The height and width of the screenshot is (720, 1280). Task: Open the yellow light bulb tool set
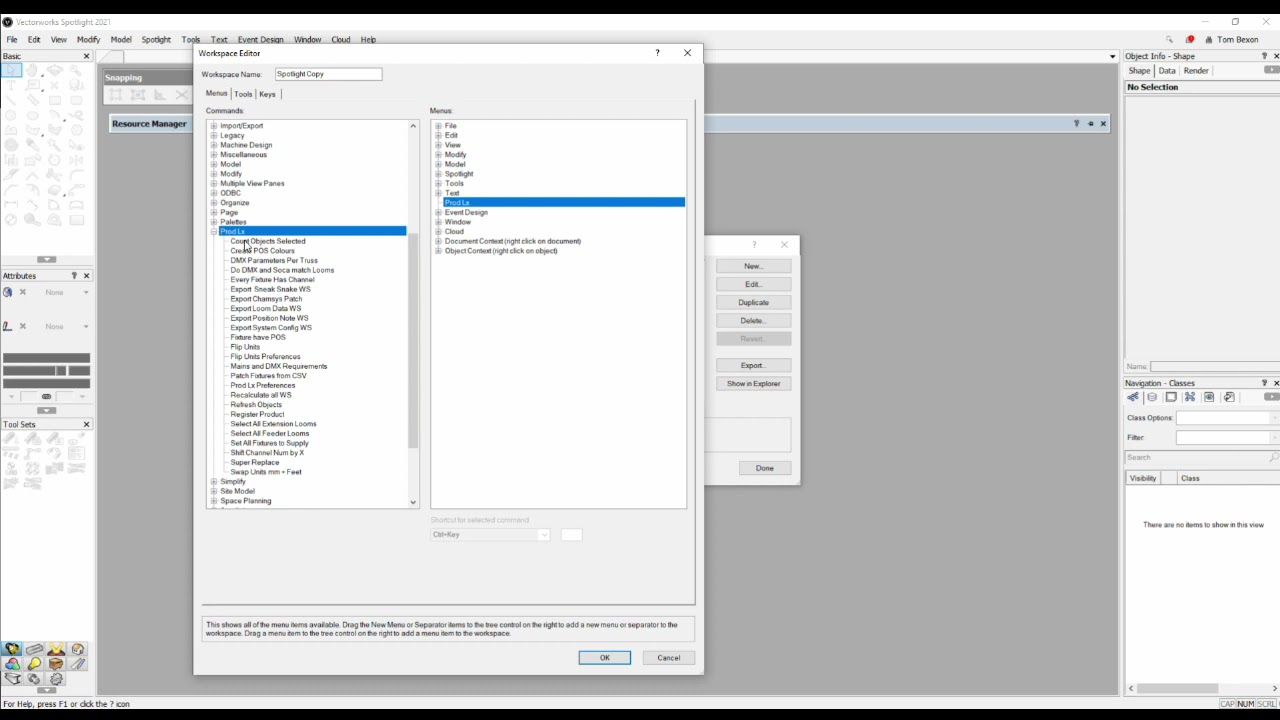click(34, 664)
